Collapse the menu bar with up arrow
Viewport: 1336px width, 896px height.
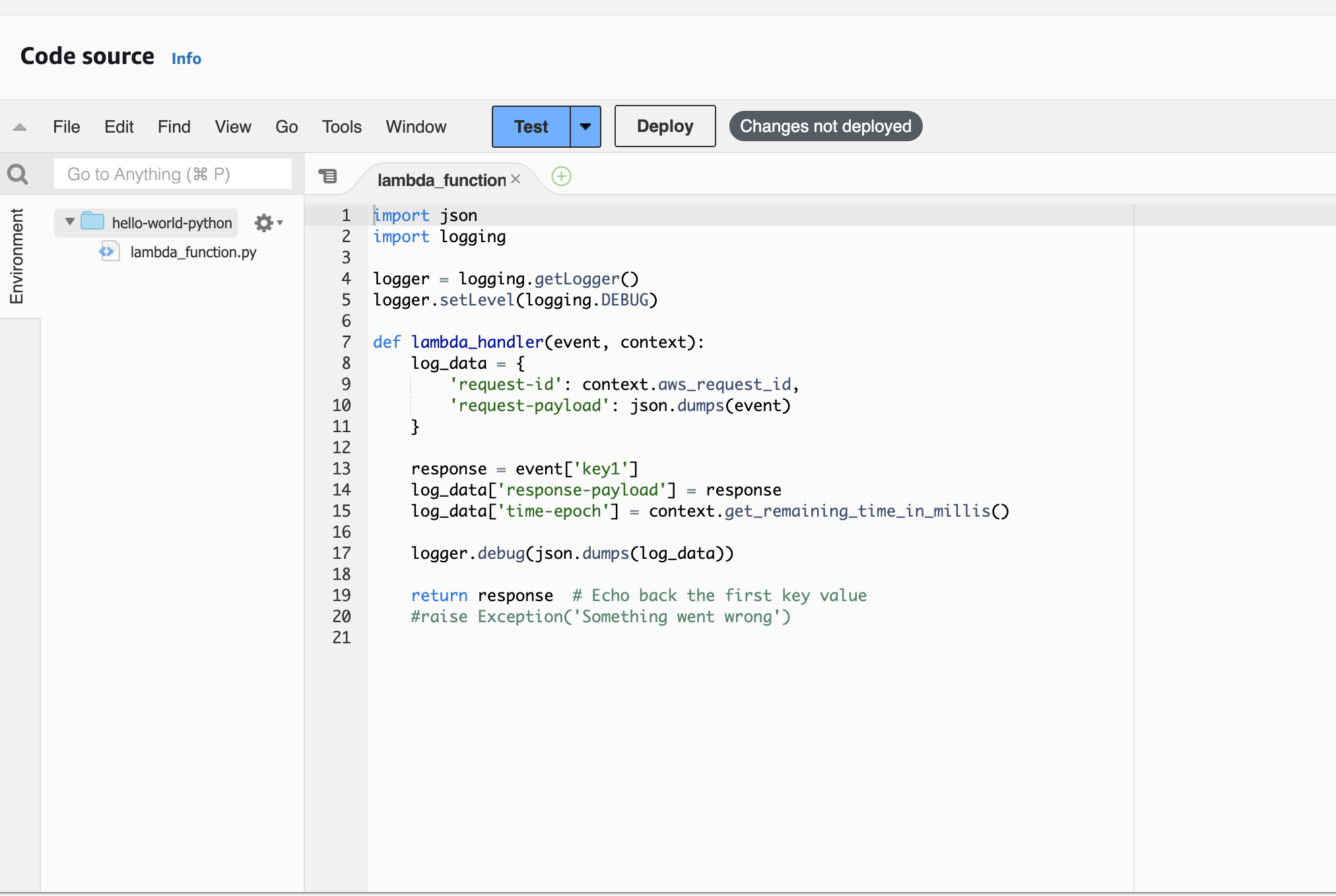pyautogui.click(x=20, y=127)
